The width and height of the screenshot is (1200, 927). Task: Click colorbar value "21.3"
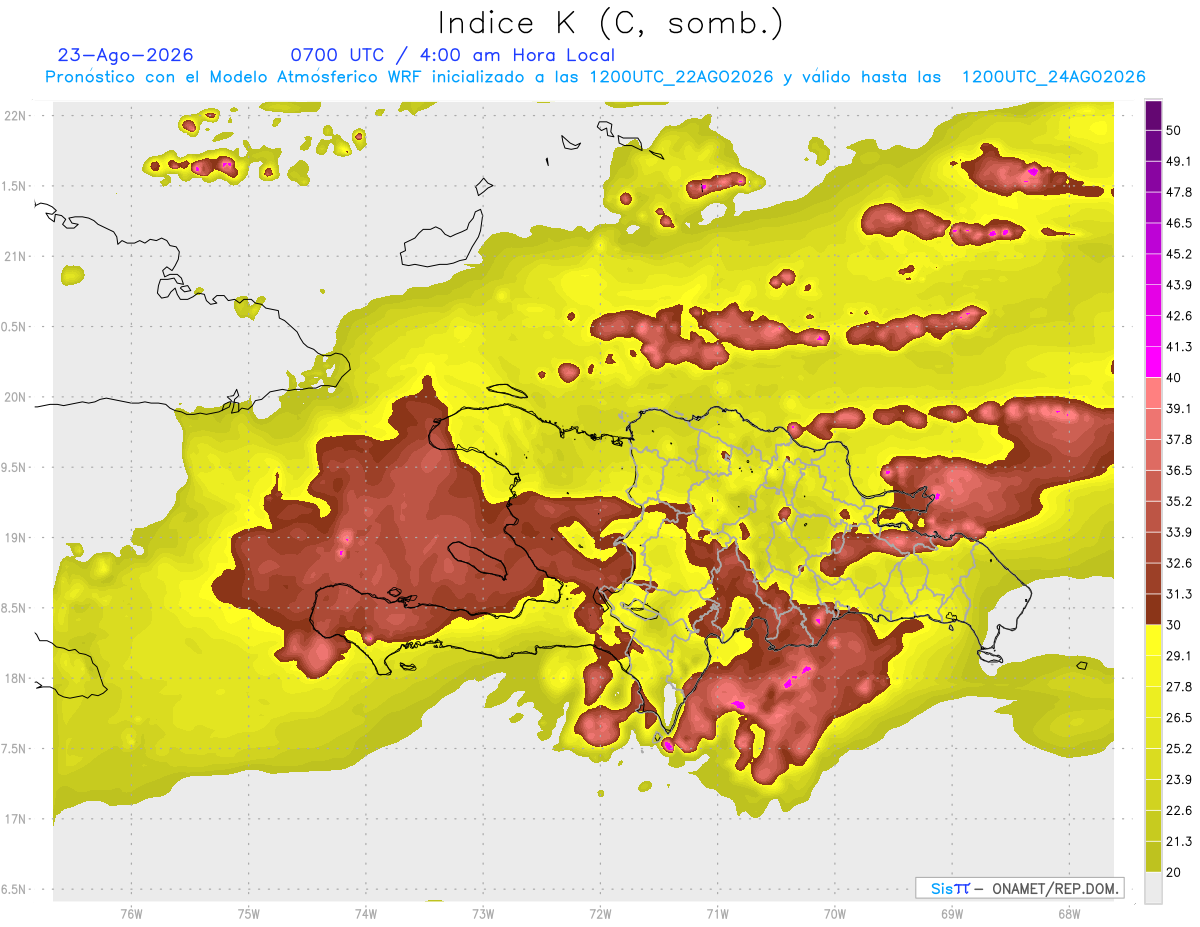tap(1179, 842)
